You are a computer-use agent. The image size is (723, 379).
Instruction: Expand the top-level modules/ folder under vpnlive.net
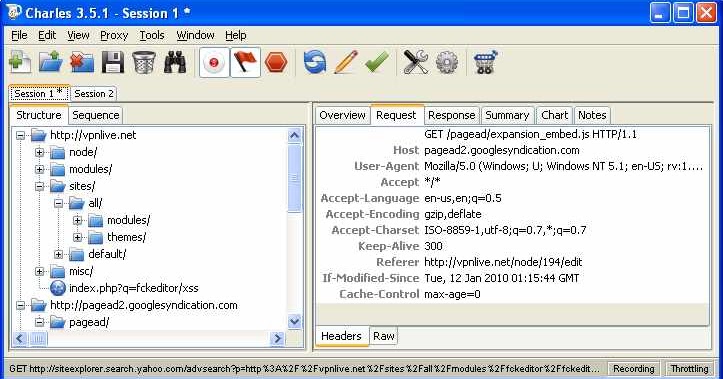coord(40,169)
